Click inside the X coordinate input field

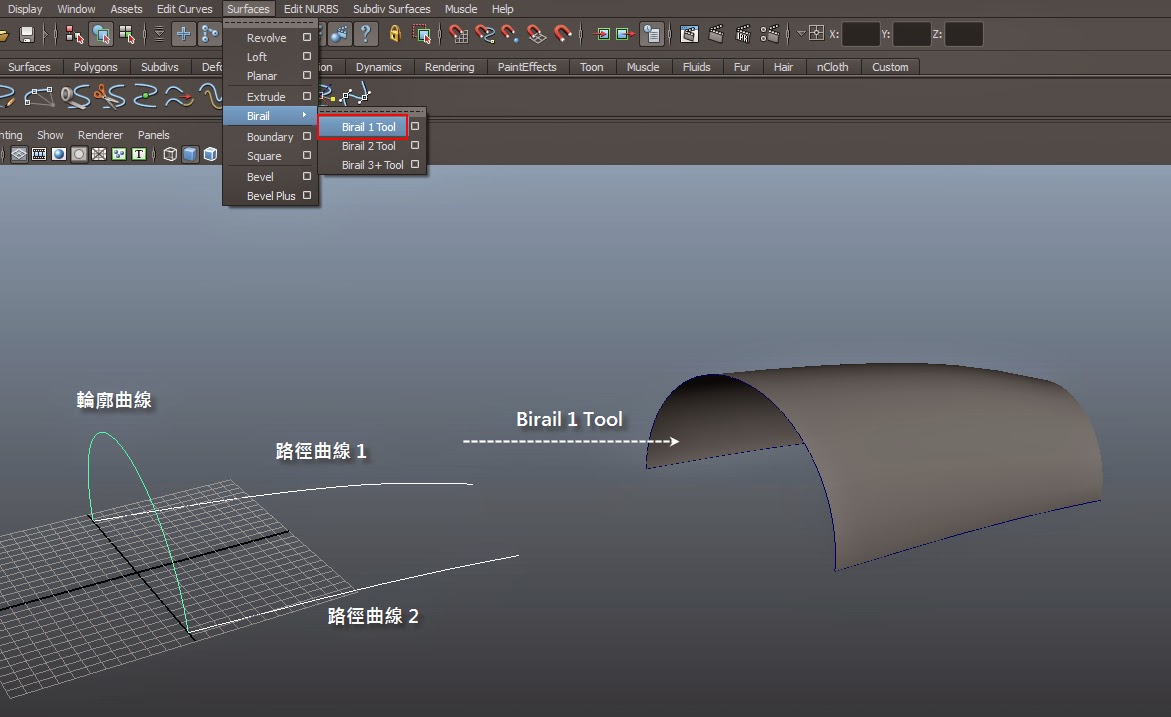pos(860,33)
